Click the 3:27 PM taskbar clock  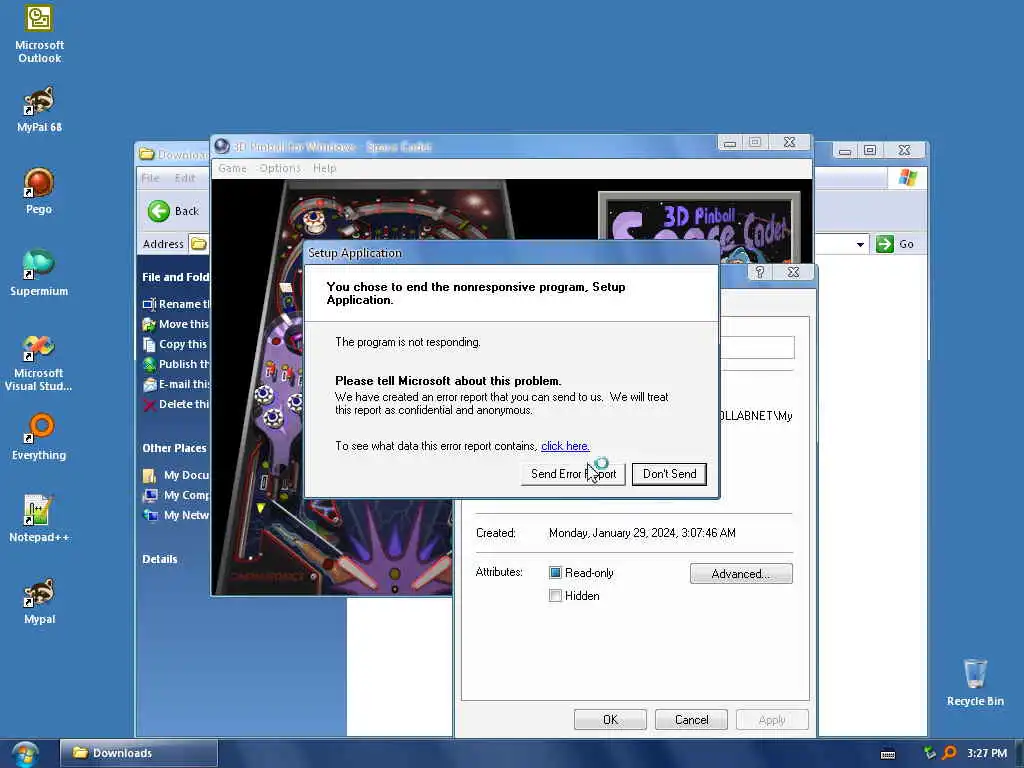pyautogui.click(x=987, y=753)
